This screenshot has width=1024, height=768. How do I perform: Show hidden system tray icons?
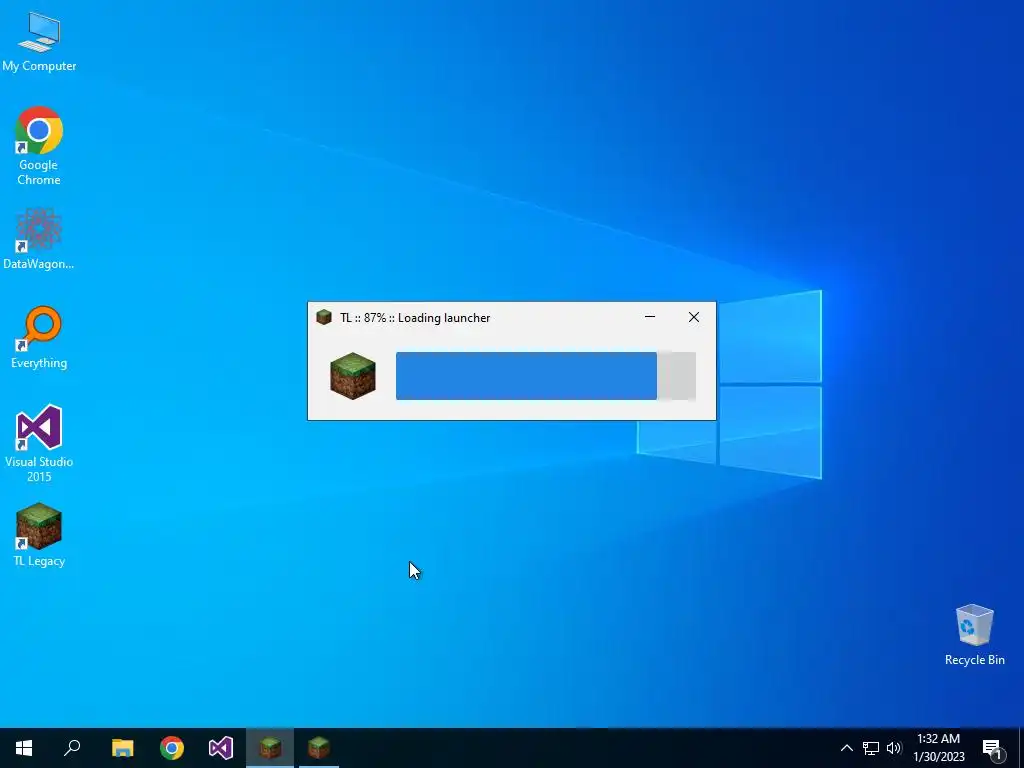coord(846,748)
